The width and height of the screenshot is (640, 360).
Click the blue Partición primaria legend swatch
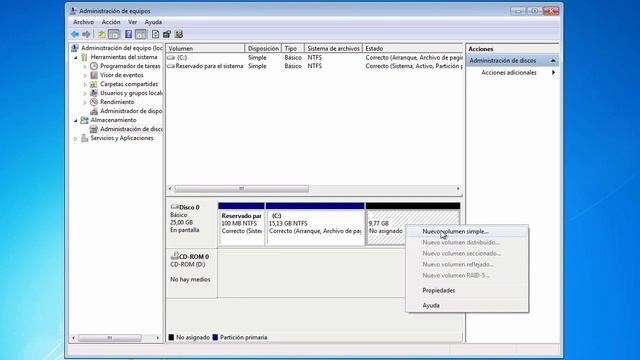point(215,337)
